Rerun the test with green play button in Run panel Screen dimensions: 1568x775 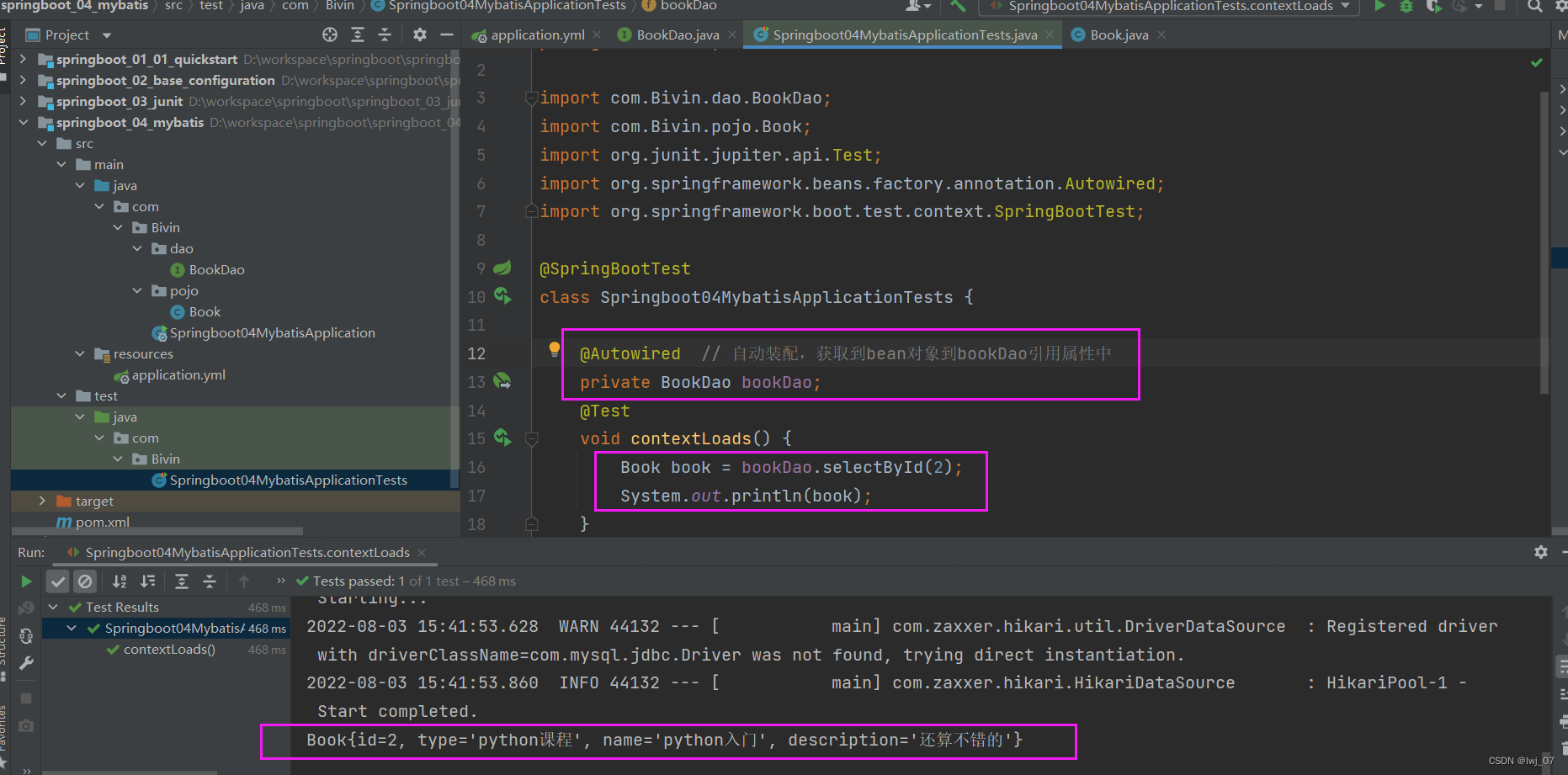(x=26, y=581)
